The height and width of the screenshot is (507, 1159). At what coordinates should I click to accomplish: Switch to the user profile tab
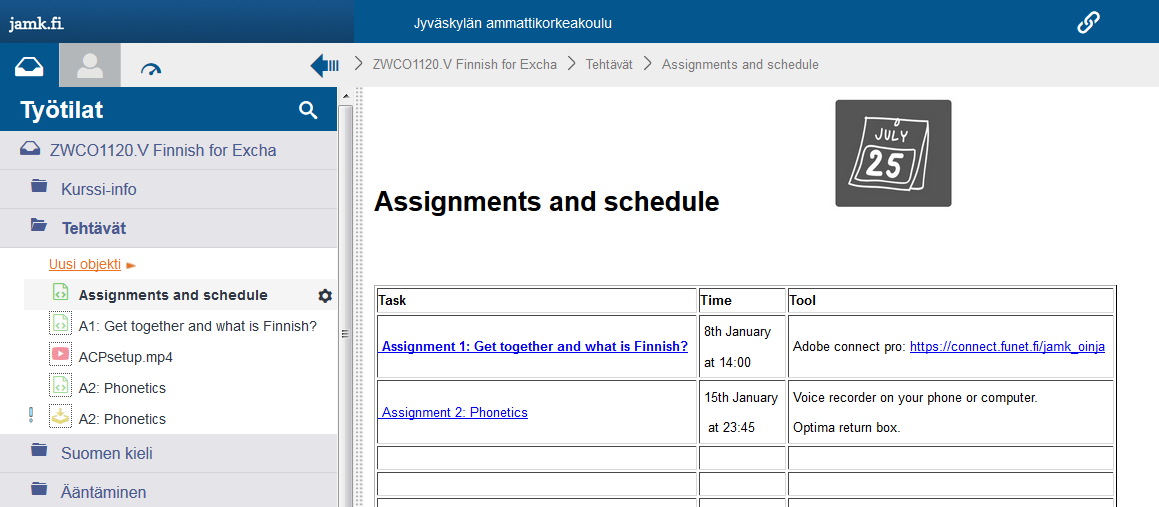(x=90, y=66)
